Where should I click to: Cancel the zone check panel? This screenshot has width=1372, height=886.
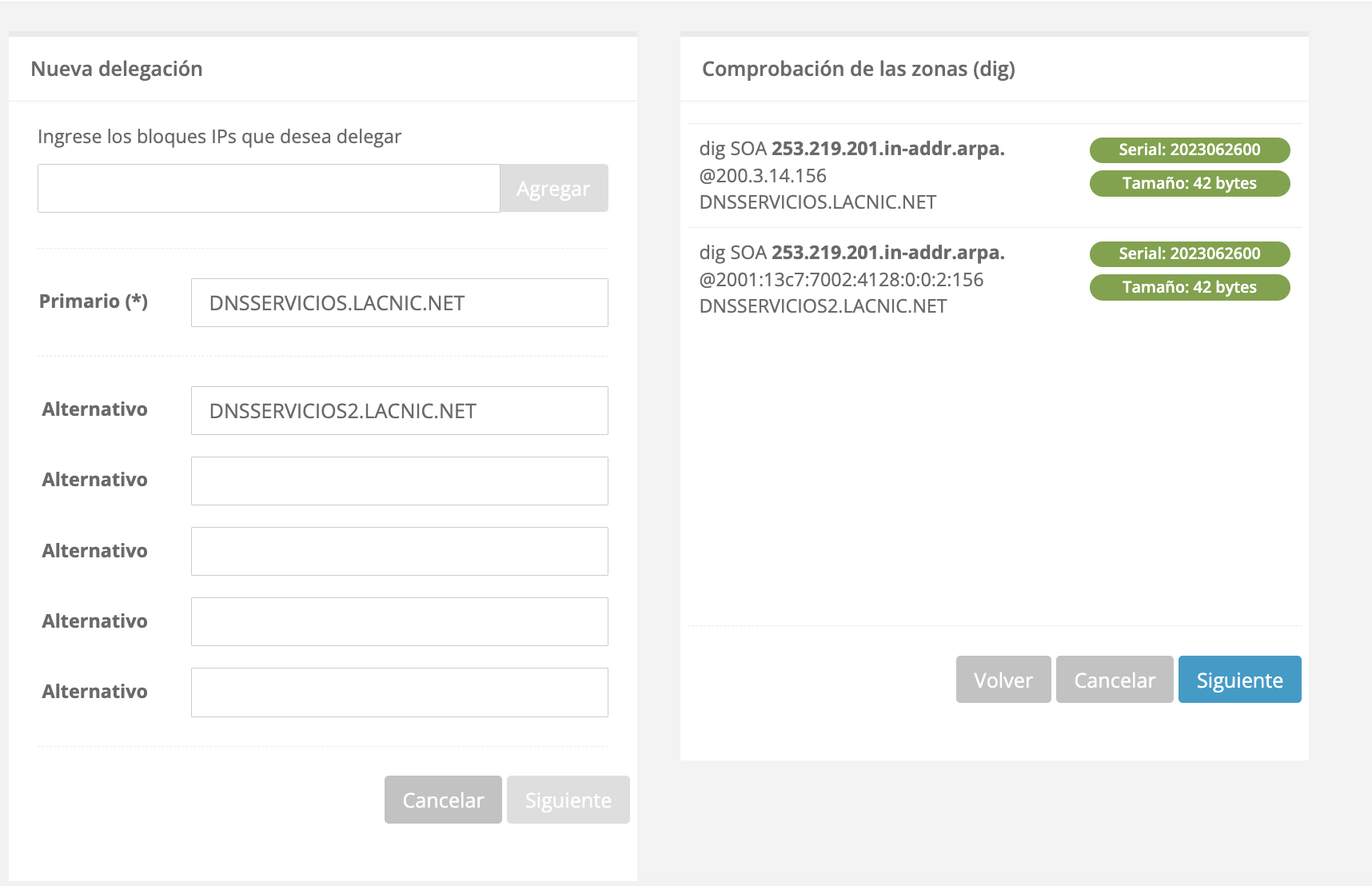click(x=1114, y=680)
